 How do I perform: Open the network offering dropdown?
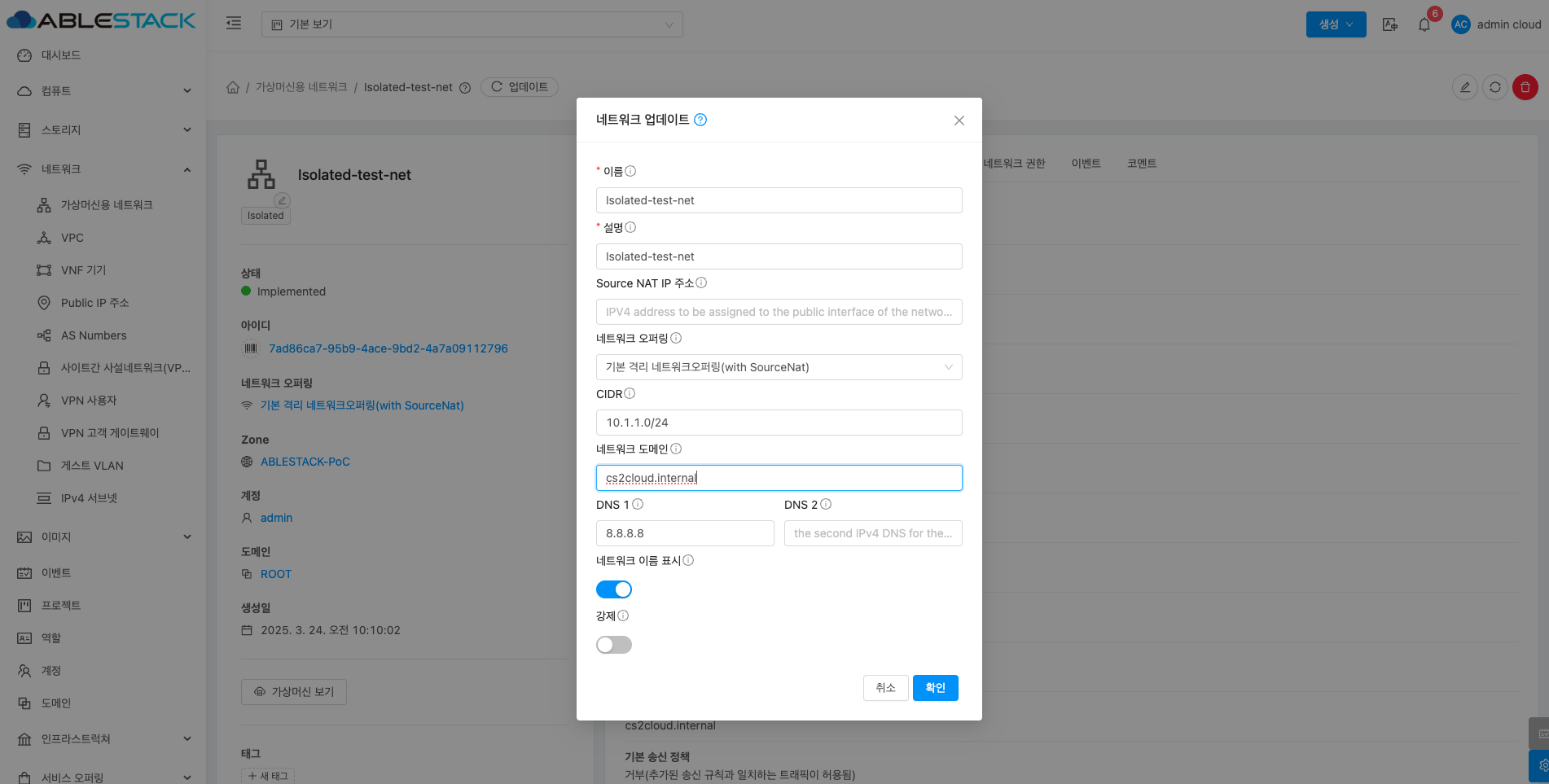coord(779,367)
